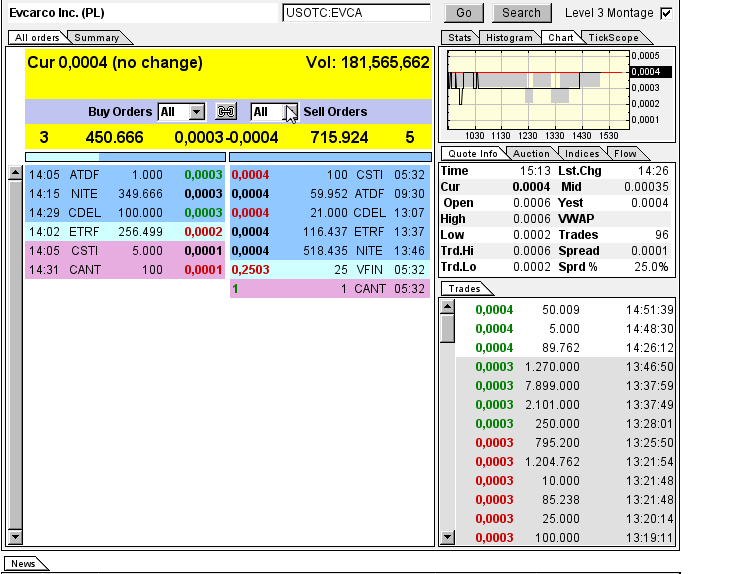Click the Go button
This screenshot has height=574, width=745.
[x=464, y=13]
